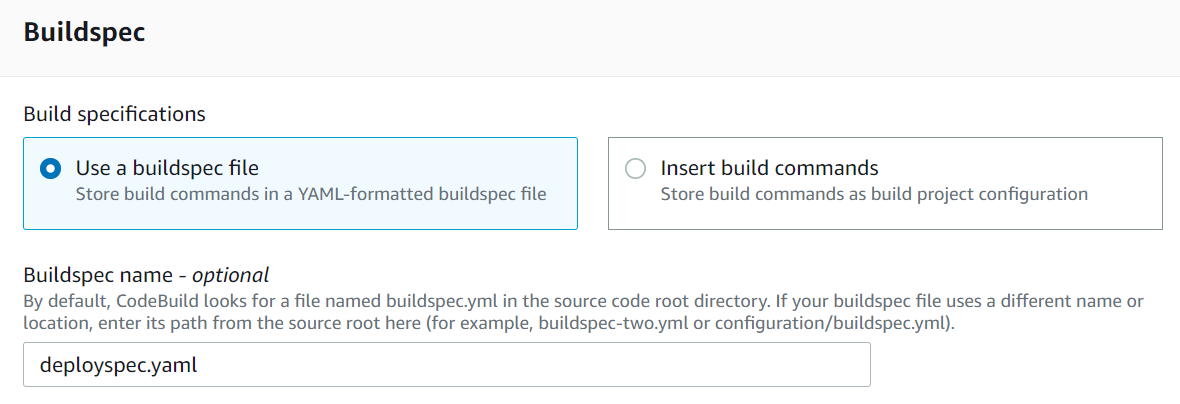This screenshot has width=1180, height=404.
Task: Select the "Insert build commands" radio button
Action: tap(635, 169)
